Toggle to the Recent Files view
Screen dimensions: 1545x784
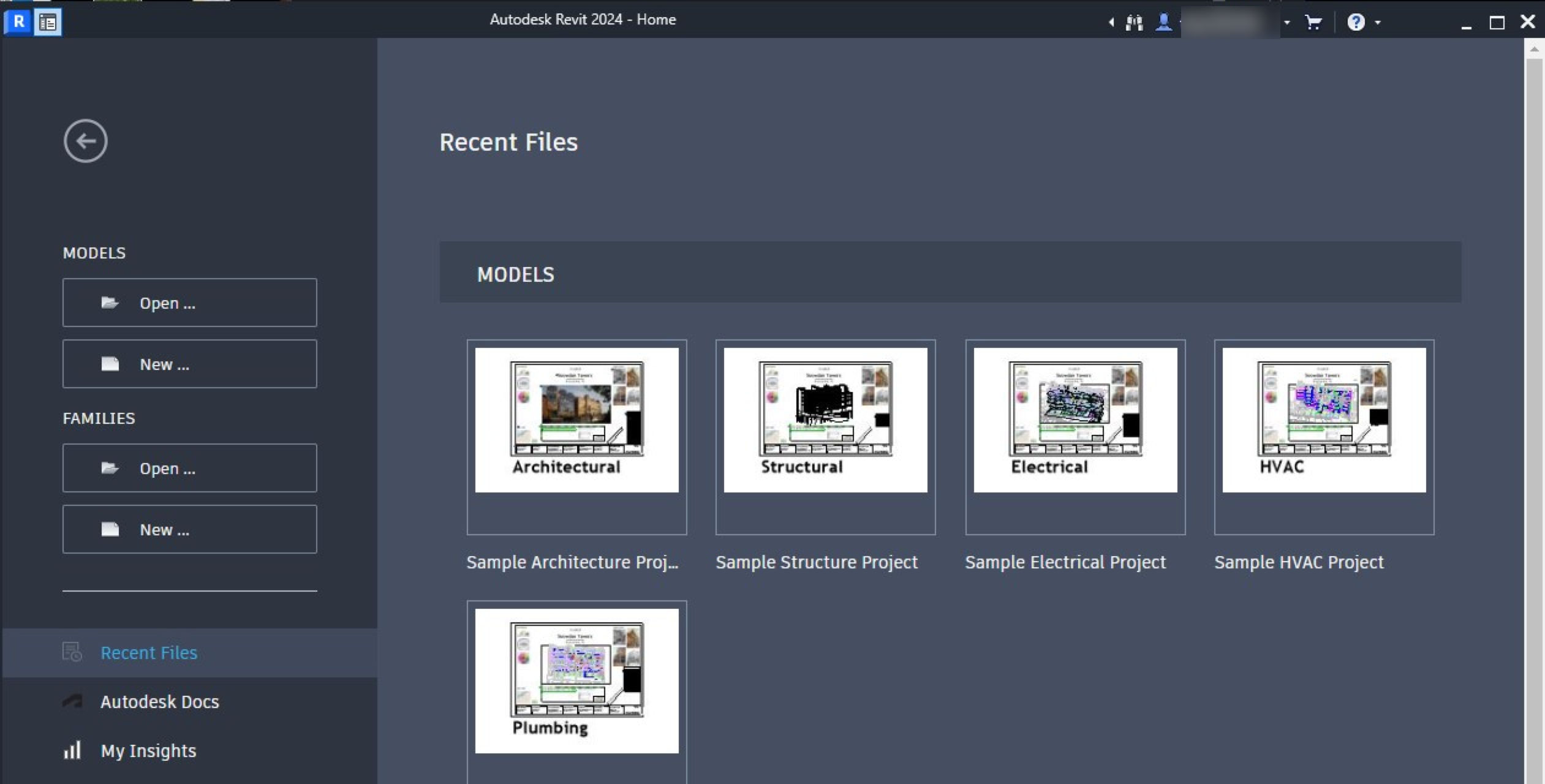tap(148, 652)
